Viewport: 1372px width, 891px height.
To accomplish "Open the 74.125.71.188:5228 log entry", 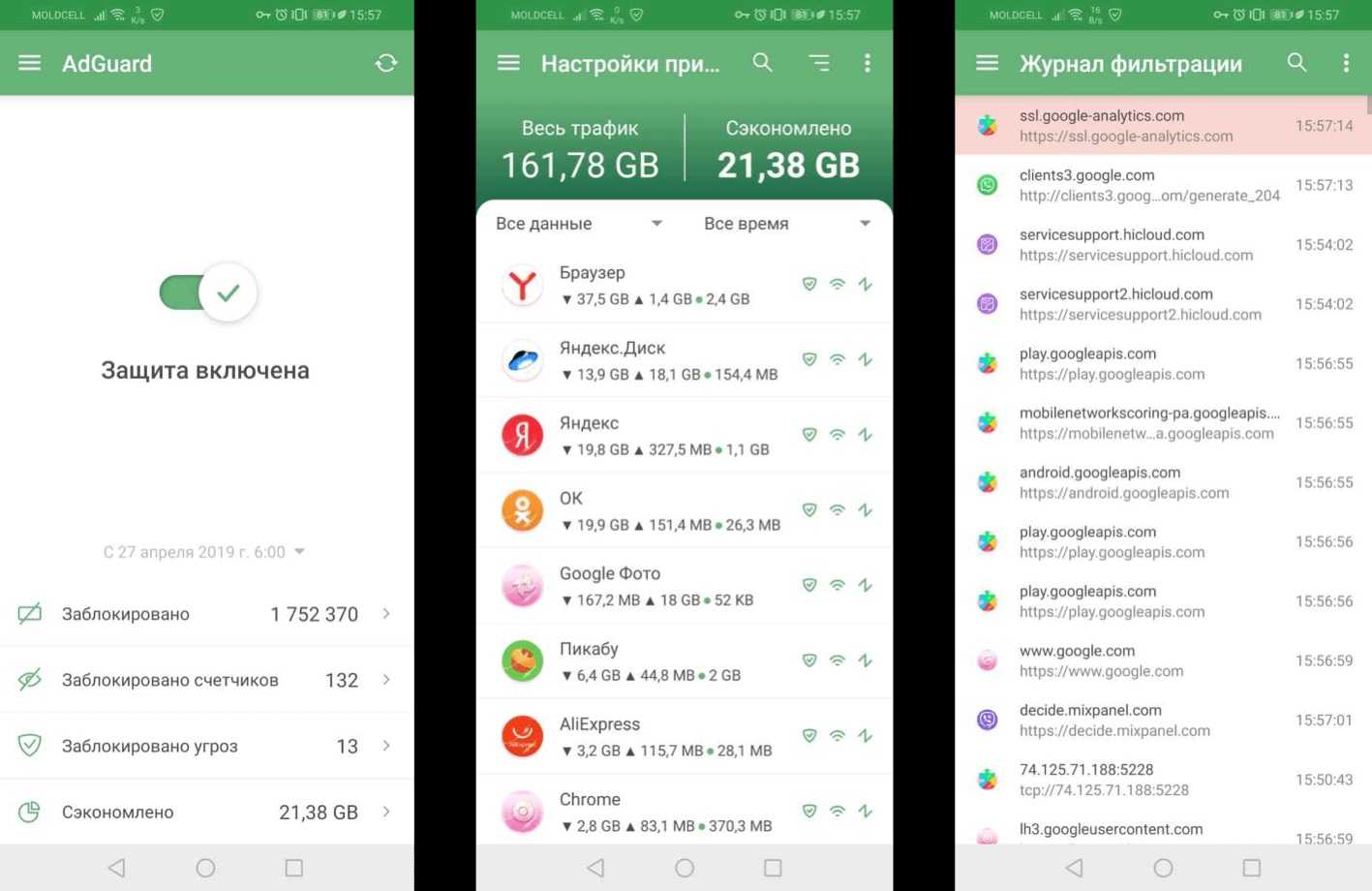I will [1164, 780].
